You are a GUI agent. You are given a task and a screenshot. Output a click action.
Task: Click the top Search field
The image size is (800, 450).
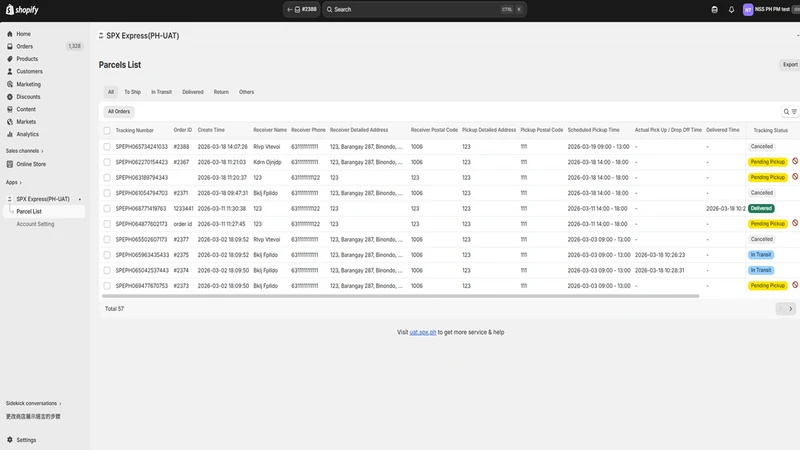[424, 9]
